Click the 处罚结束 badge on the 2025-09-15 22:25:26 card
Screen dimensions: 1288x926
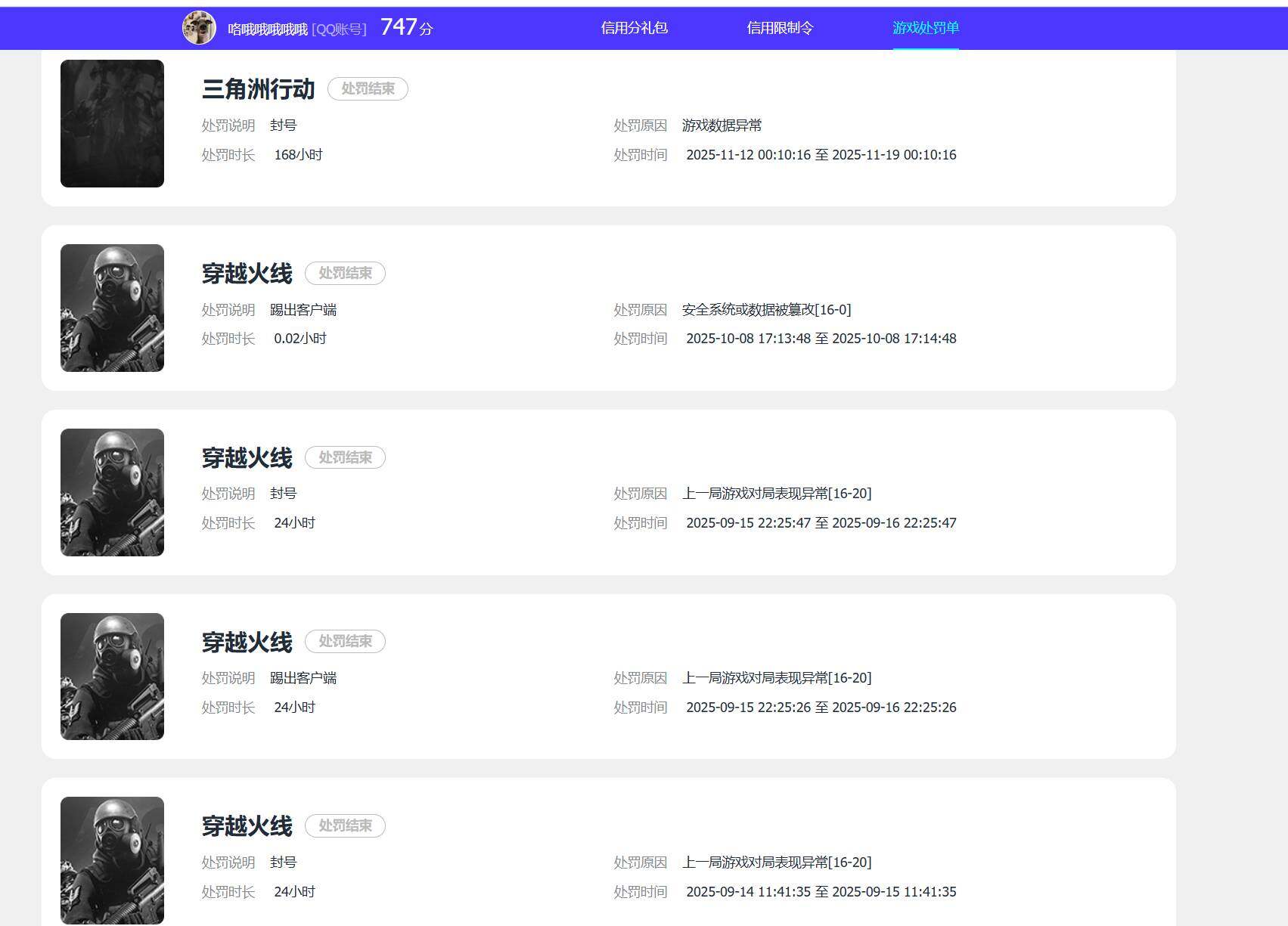345,641
